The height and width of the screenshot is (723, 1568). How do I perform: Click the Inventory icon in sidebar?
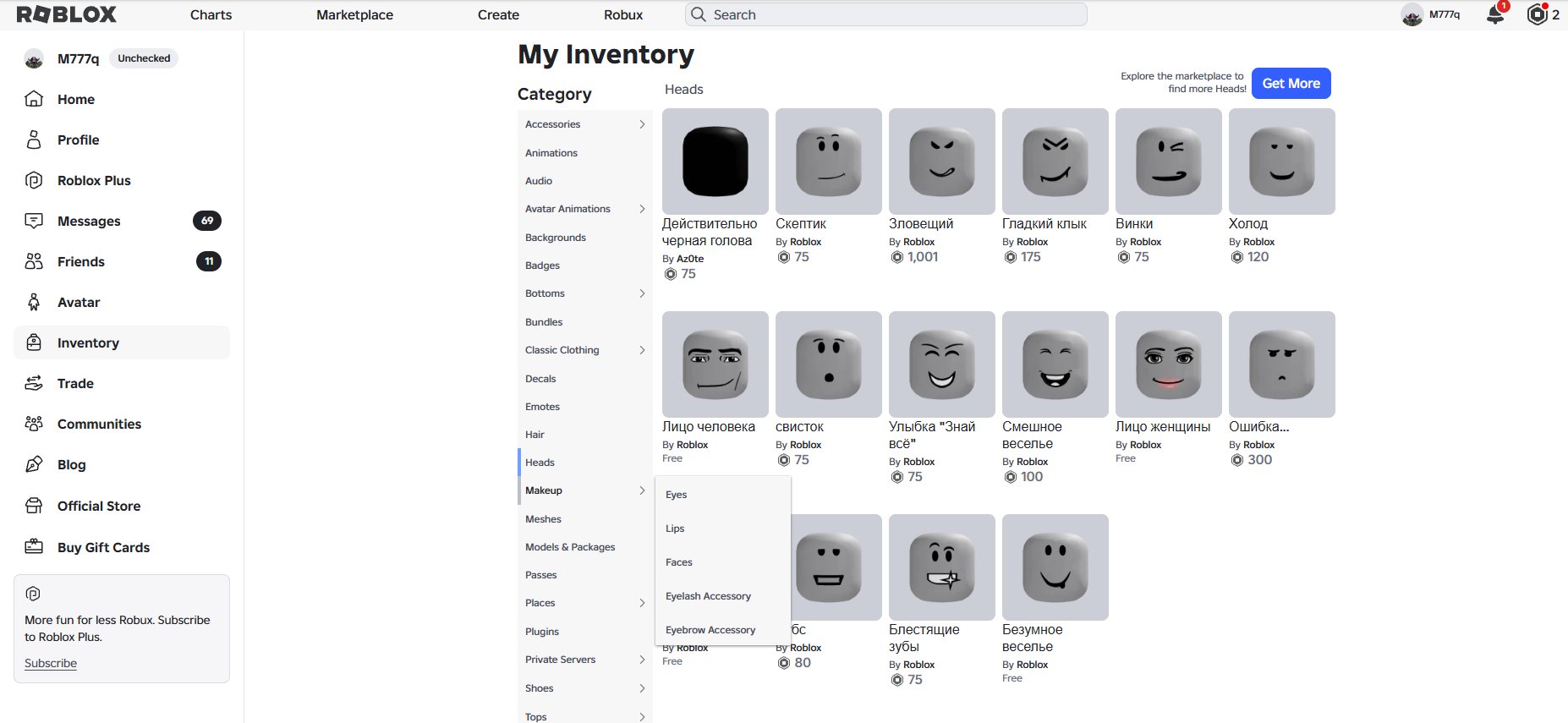(34, 342)
